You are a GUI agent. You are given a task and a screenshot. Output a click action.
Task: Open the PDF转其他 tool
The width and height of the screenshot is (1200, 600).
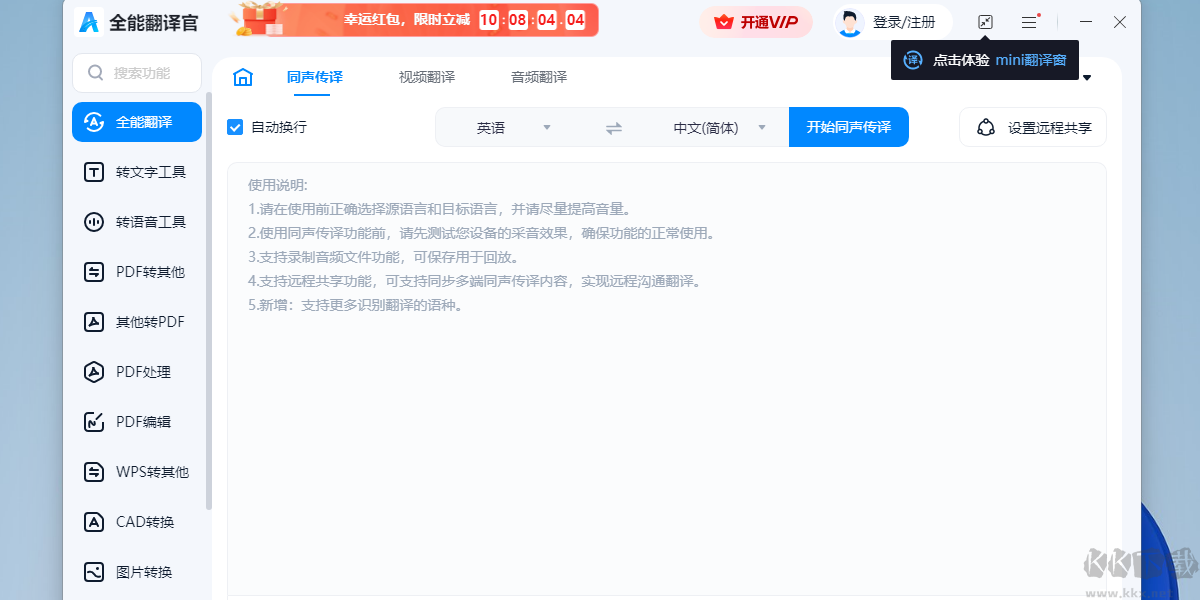pyautogui.click(x=137, y=271)
